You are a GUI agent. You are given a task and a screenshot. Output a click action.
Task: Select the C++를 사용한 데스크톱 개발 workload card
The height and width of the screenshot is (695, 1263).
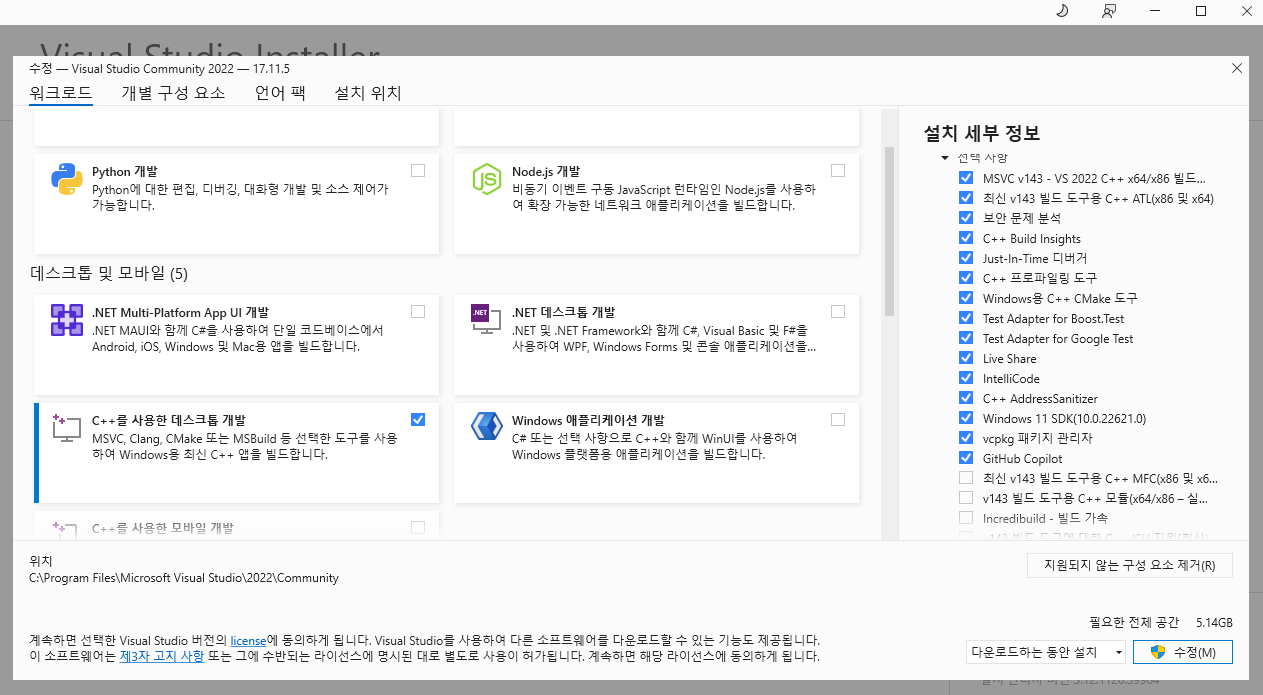click(236, 452)
